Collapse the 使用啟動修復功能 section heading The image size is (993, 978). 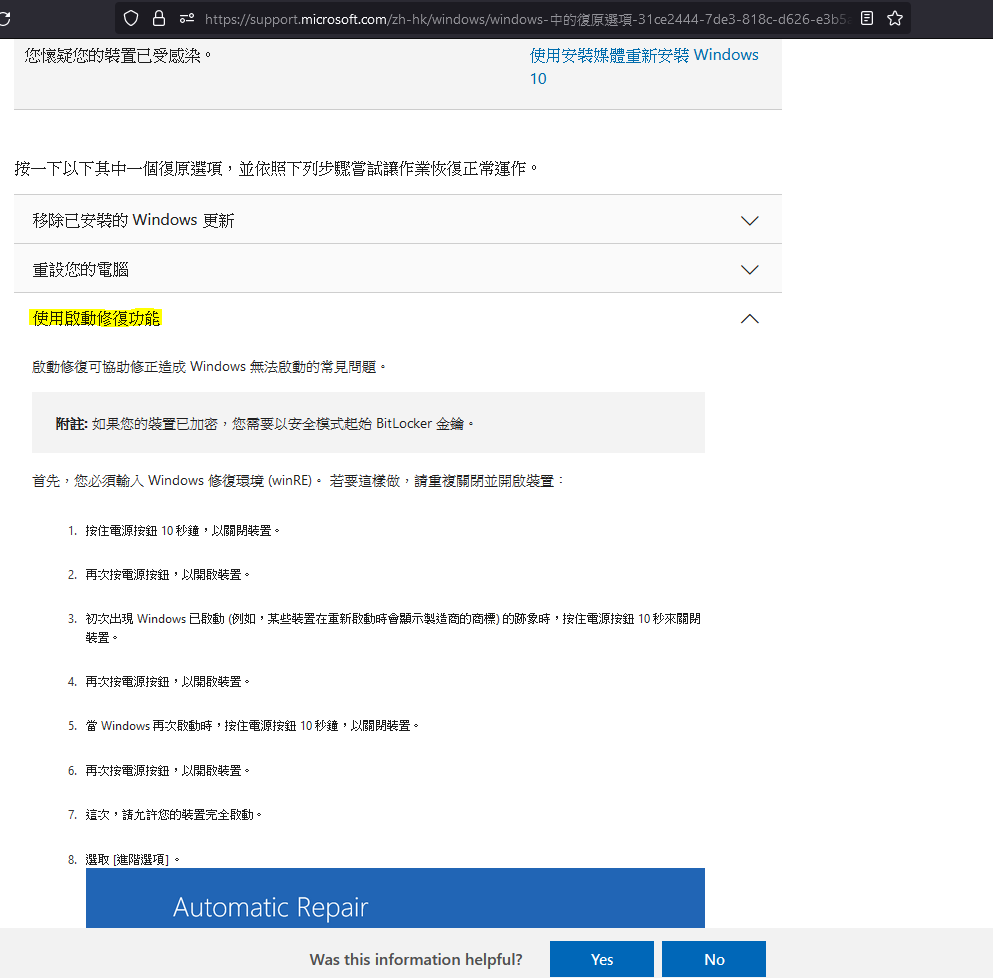96,318
